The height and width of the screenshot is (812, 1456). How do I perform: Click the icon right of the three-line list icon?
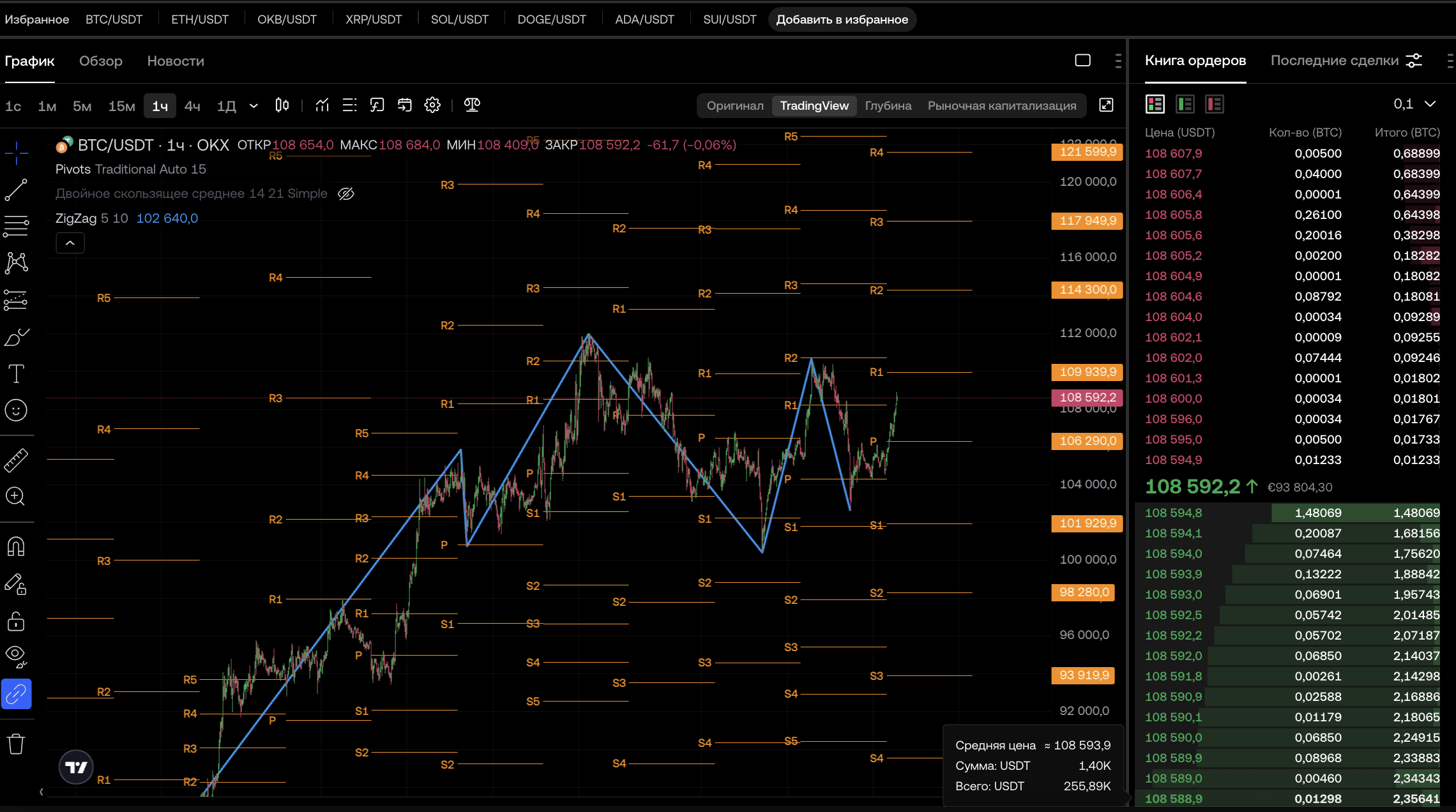click(x=377, y=105)
